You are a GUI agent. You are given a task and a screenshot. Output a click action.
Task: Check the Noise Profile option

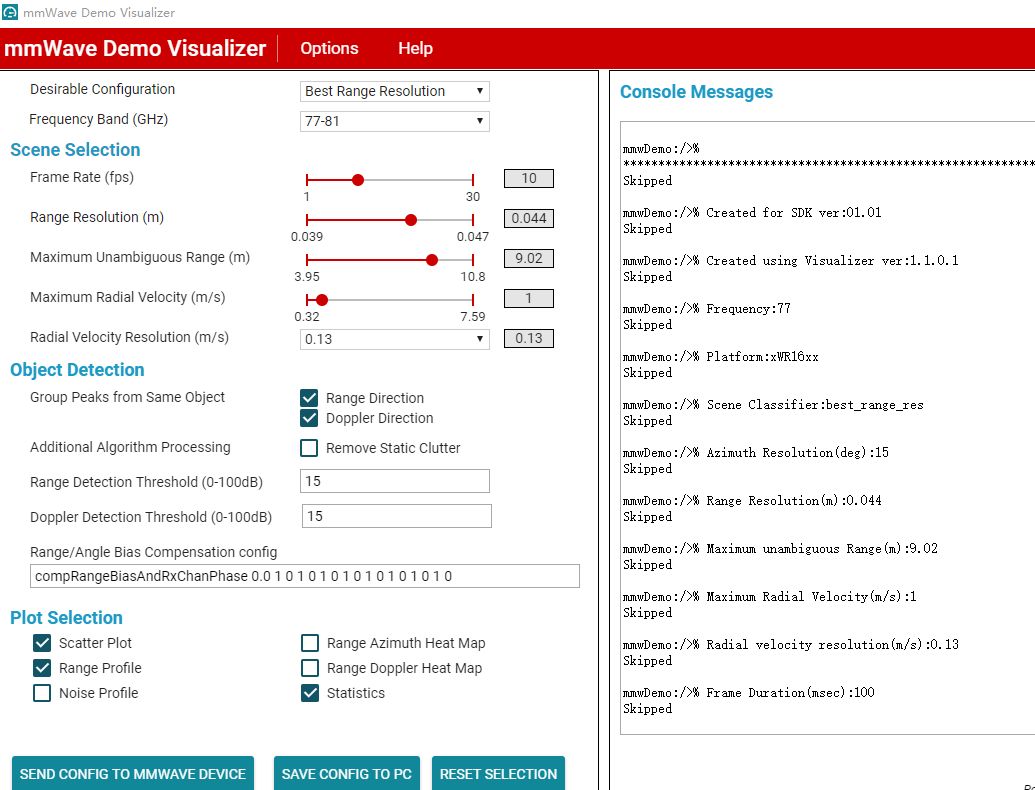click(42, 693)
